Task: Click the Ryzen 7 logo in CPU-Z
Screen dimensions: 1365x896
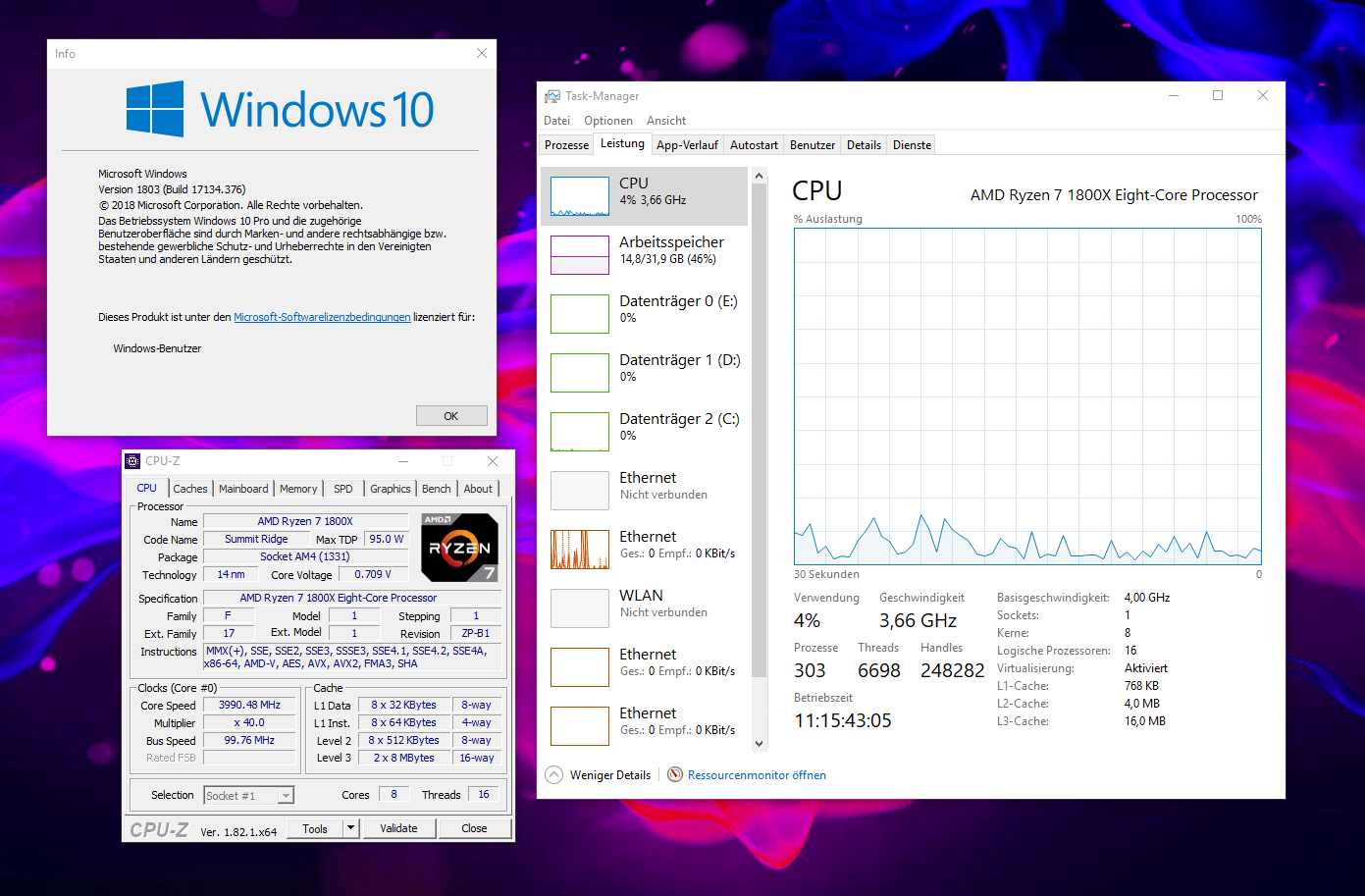Action: (459, 546)
